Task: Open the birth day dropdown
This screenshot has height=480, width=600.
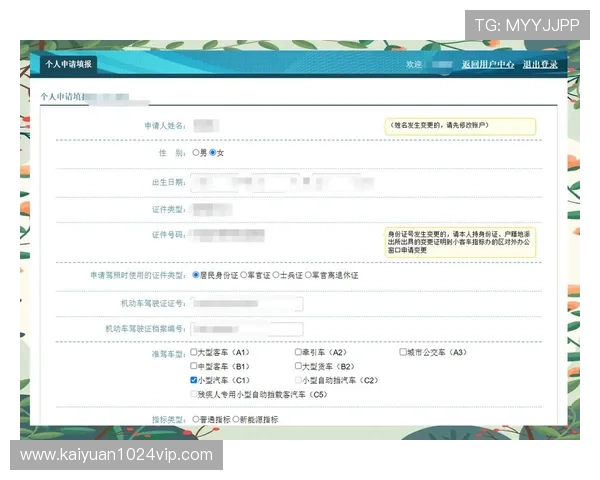Action: pyautogui.click(x=337, y=182)
